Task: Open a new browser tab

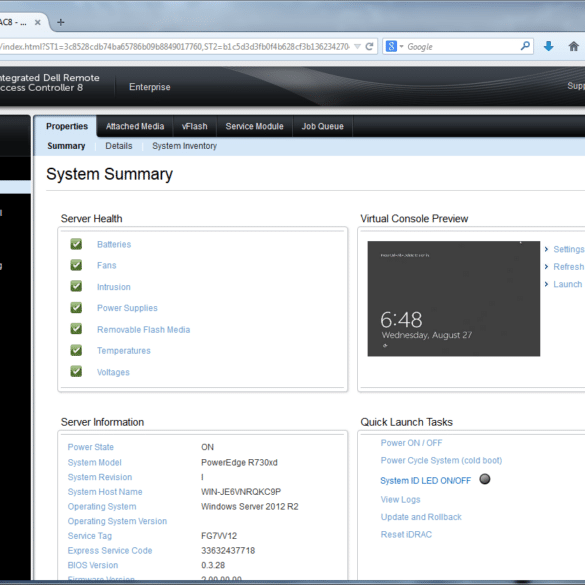Action: [x=60, y=22]
